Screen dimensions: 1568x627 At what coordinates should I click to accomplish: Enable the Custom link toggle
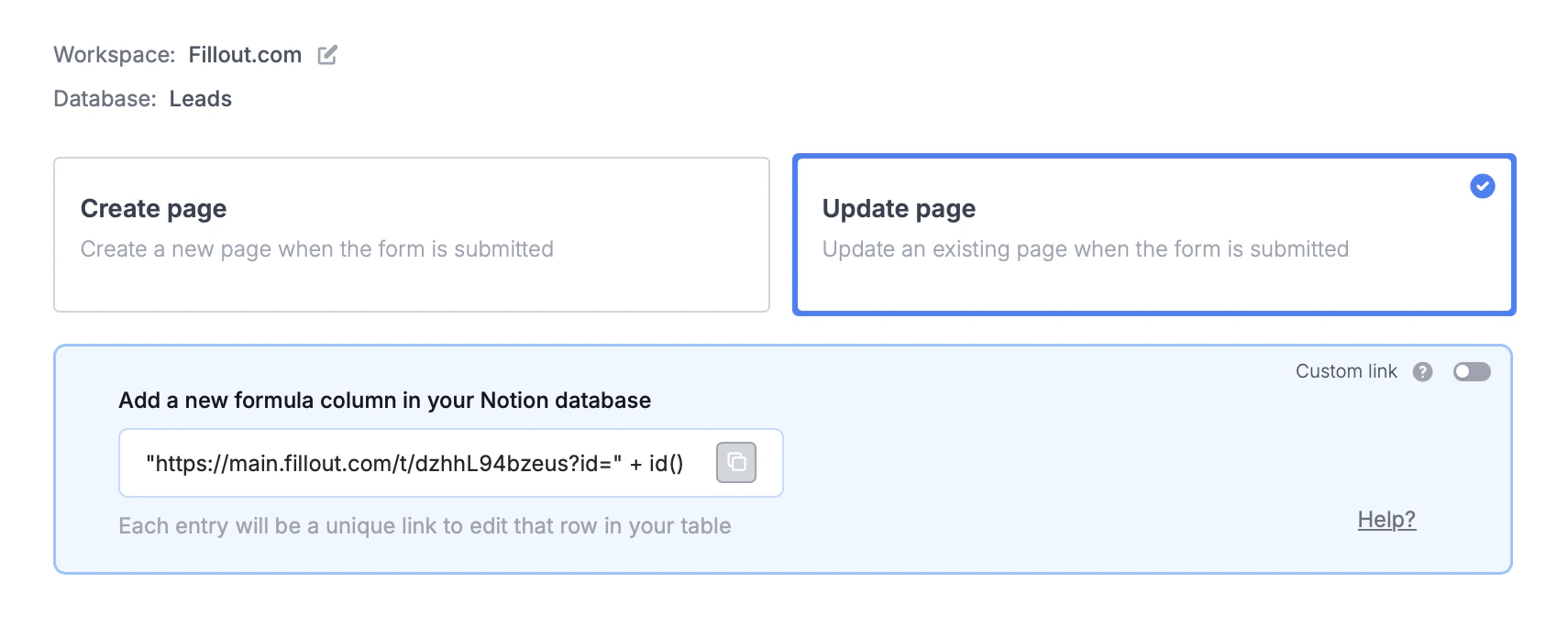click(1472, 371)
